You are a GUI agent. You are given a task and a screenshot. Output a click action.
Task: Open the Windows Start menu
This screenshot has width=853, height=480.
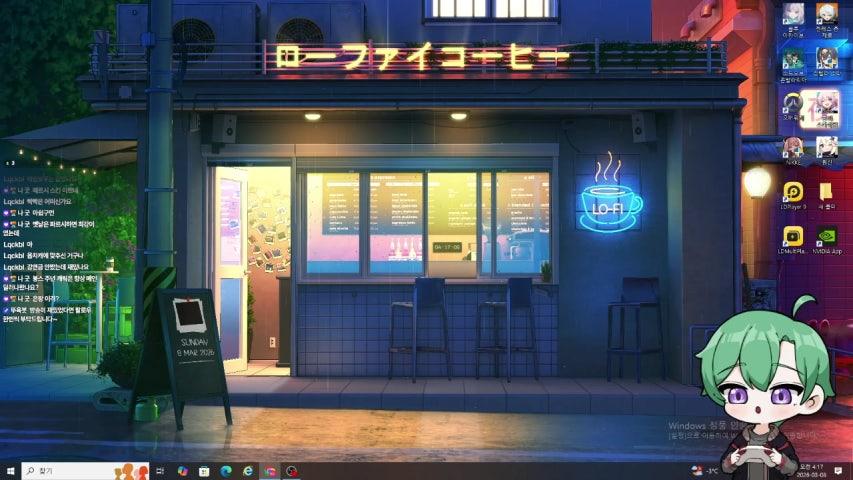coord(10,471)
